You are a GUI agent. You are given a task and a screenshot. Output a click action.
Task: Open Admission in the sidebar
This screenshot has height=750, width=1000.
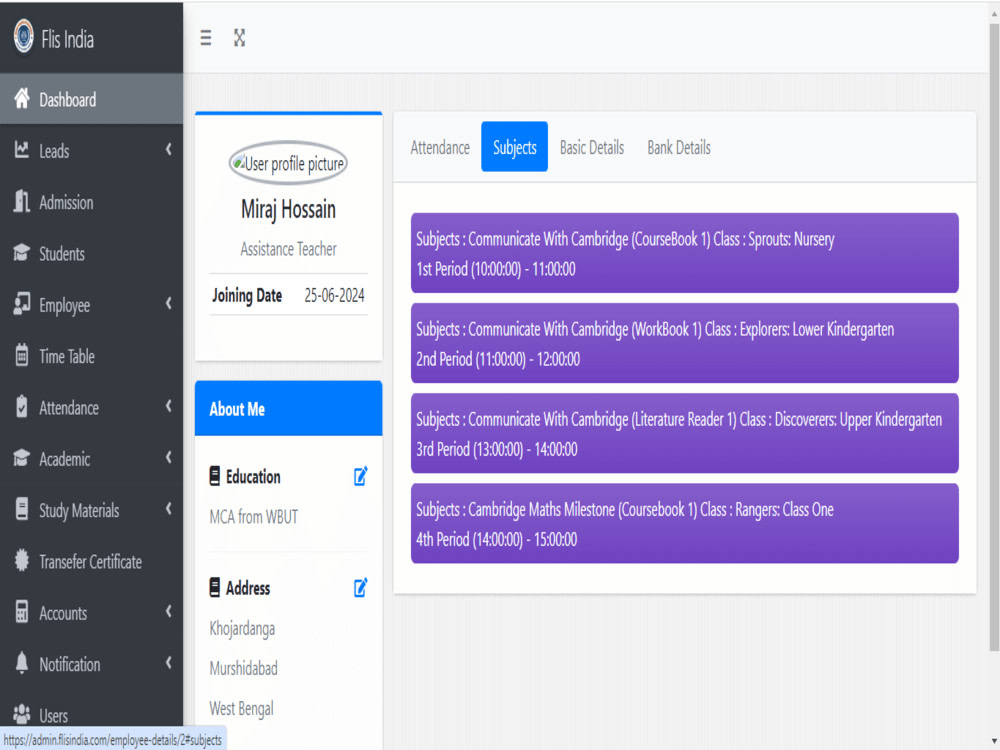[x=91, y=202]
